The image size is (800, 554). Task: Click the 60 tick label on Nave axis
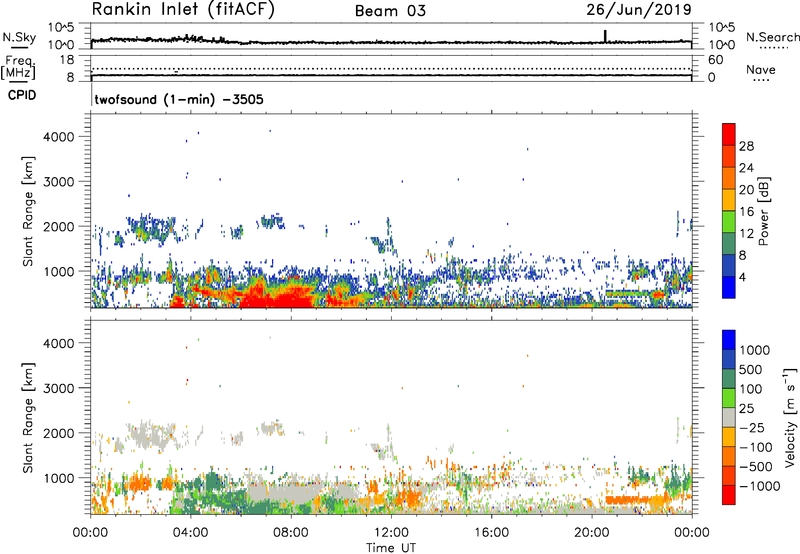(716, 60)
